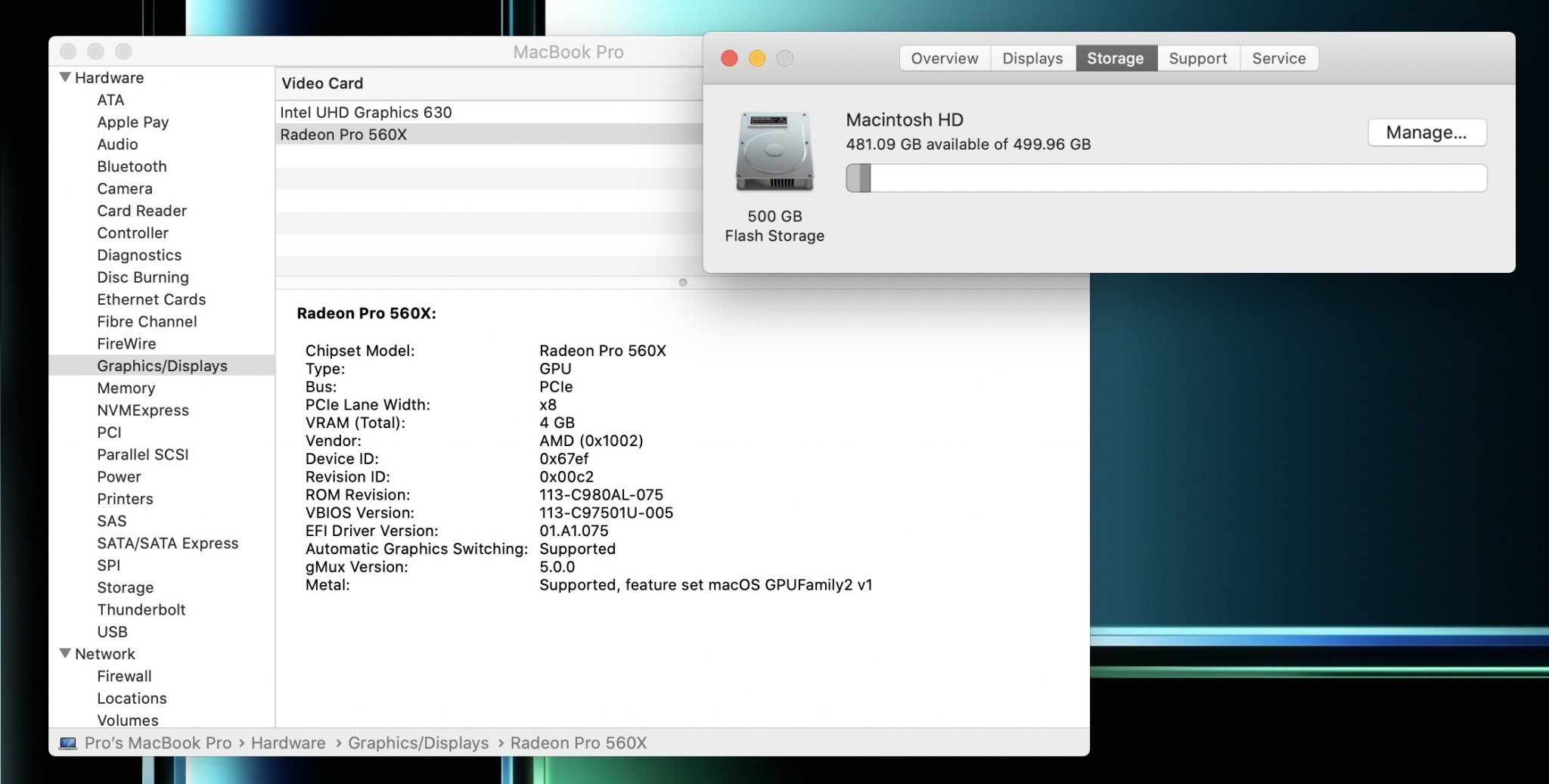
Task: Select Ethernet Cards in the sidebar
Action: (151, 299)
